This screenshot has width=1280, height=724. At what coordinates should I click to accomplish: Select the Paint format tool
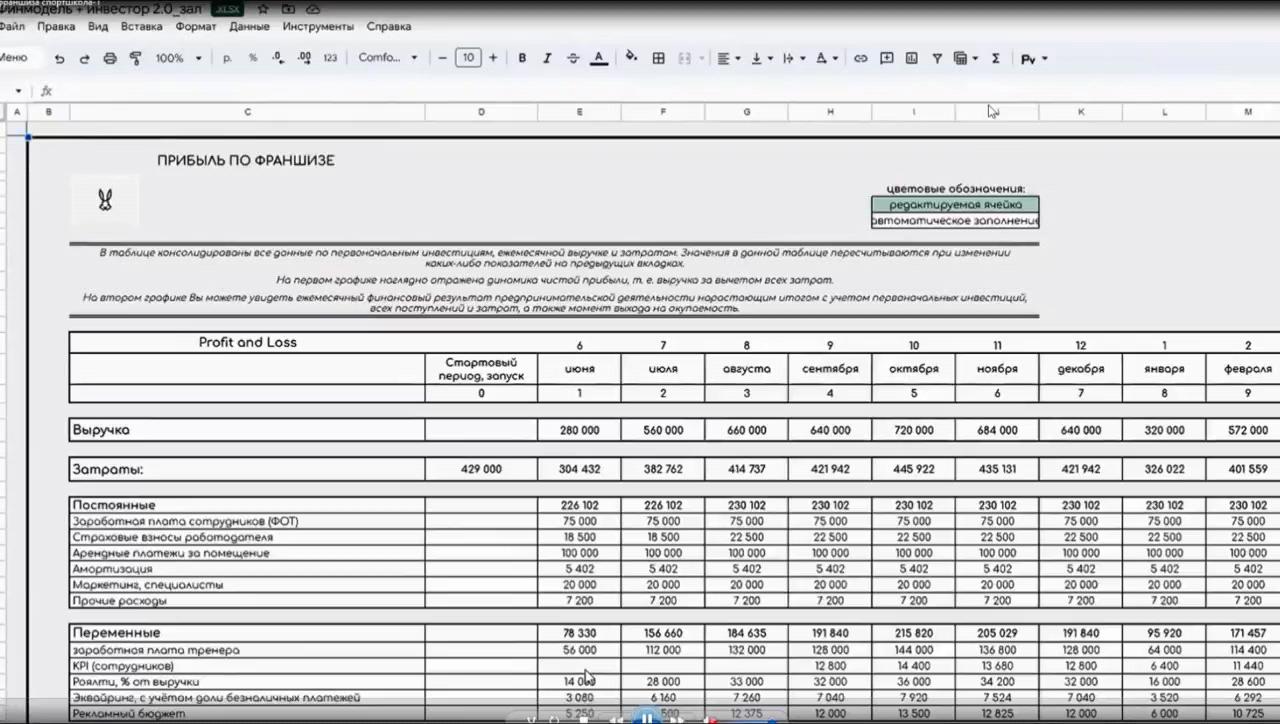click(x=136, y=59)
